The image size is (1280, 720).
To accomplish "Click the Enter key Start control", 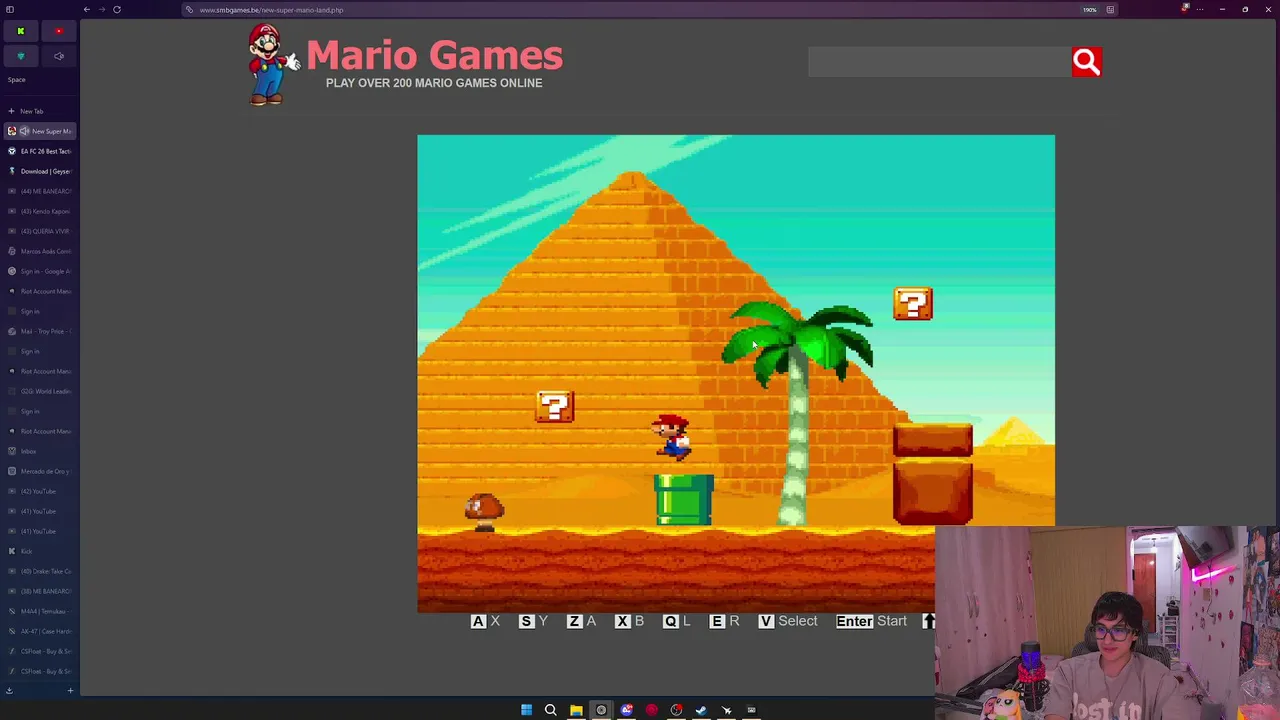I will point(854,621).
